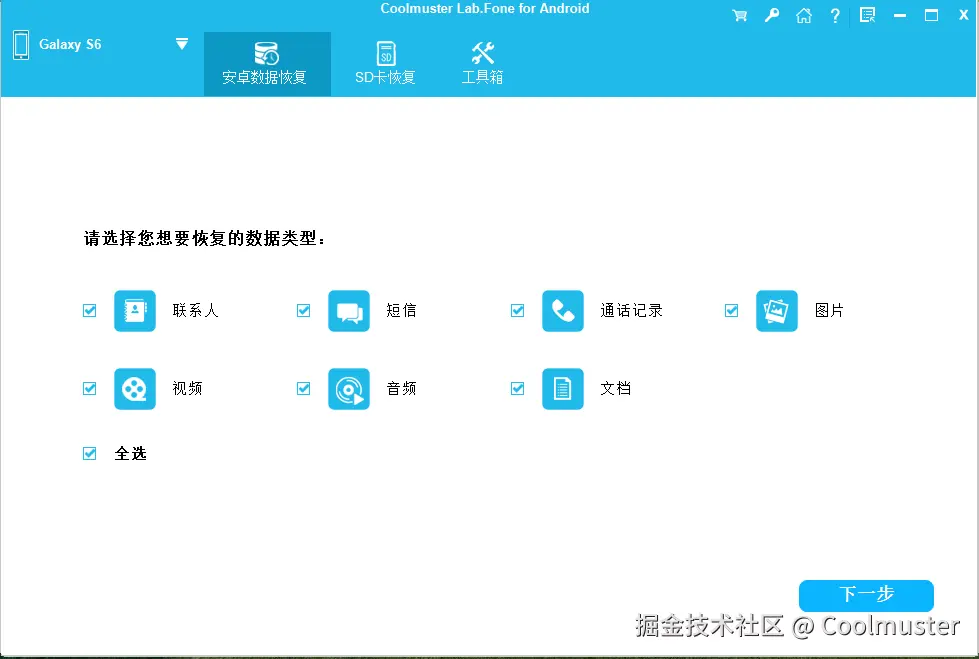Click the registration key icon in title bar

pyautogui.click(x=771, y=15)
